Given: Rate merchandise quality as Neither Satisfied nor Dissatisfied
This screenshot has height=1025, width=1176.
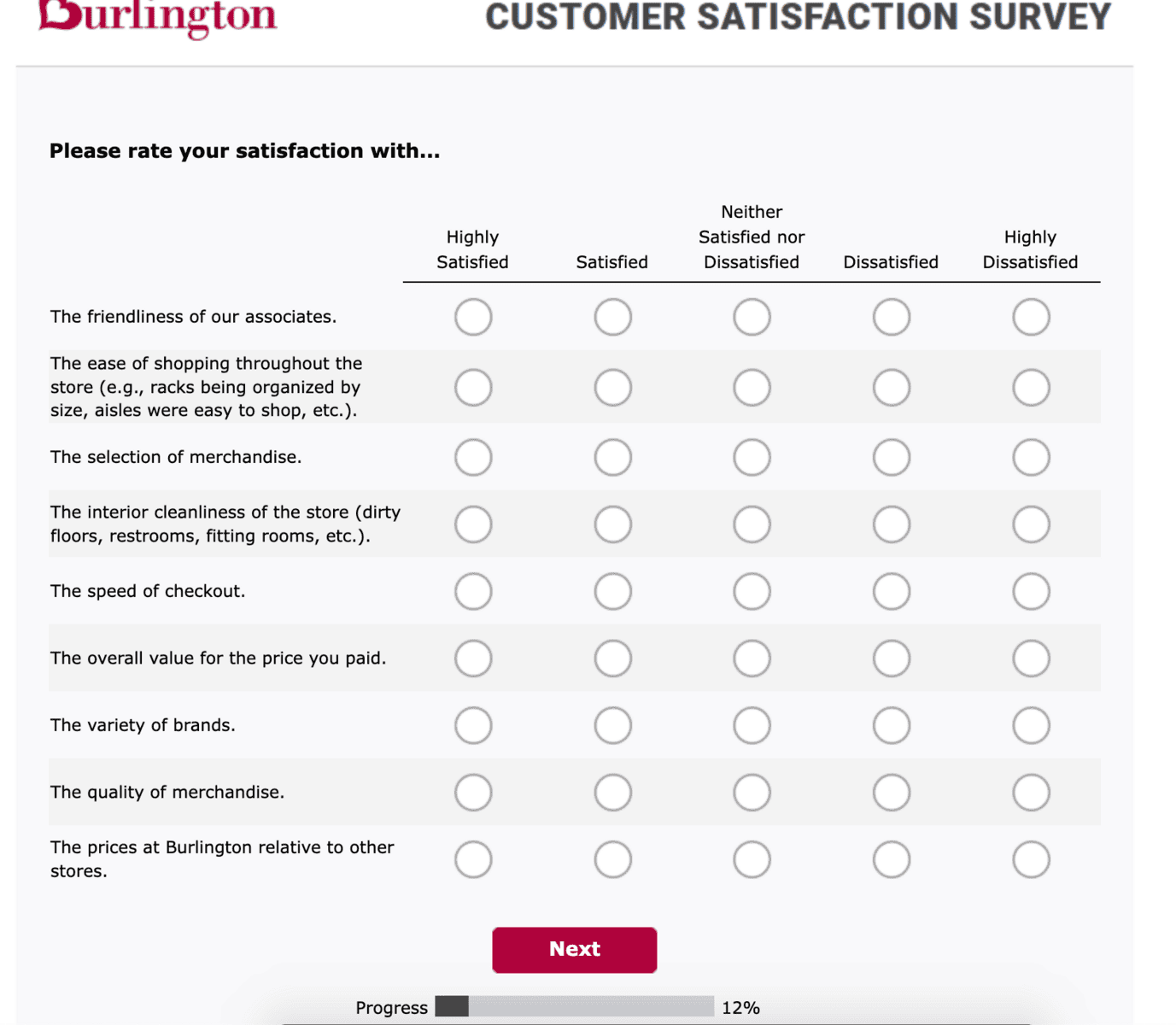Looking at the screenshot, I should click(x=752, y=792).
